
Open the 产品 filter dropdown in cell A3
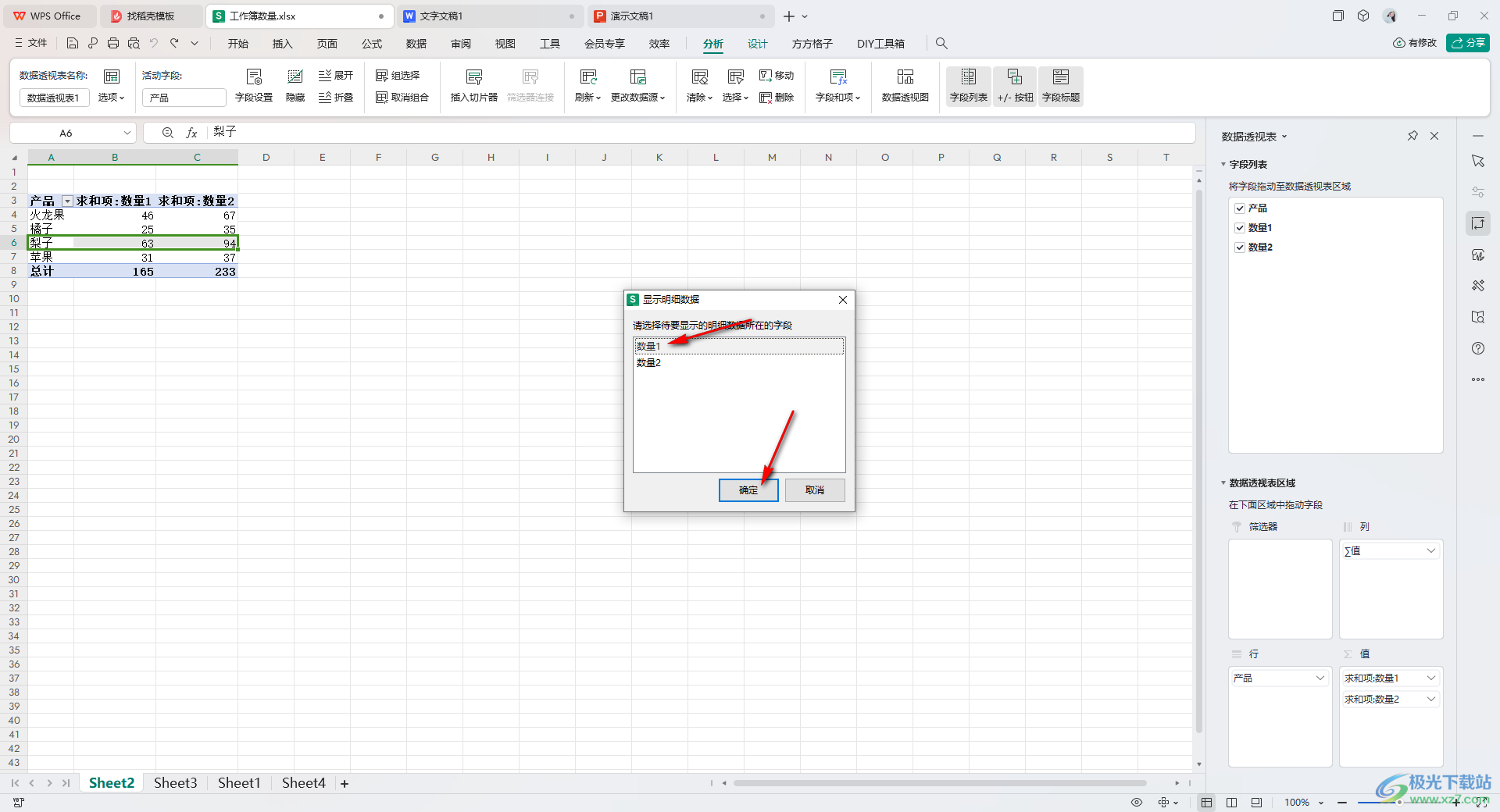click(x=67, y=201)
